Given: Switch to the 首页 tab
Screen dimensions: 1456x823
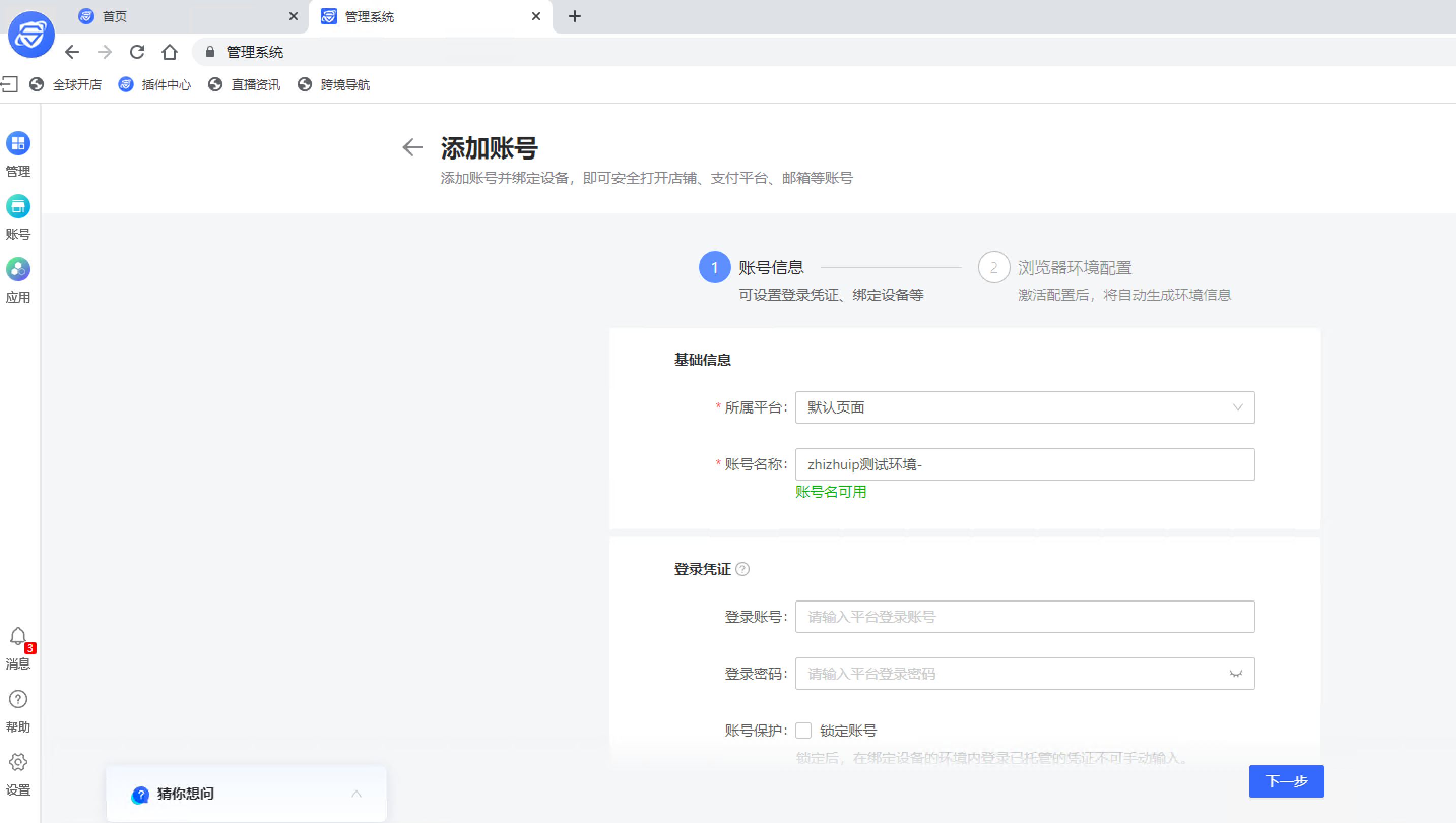Looking at the screenshot, I should point(186,16).
